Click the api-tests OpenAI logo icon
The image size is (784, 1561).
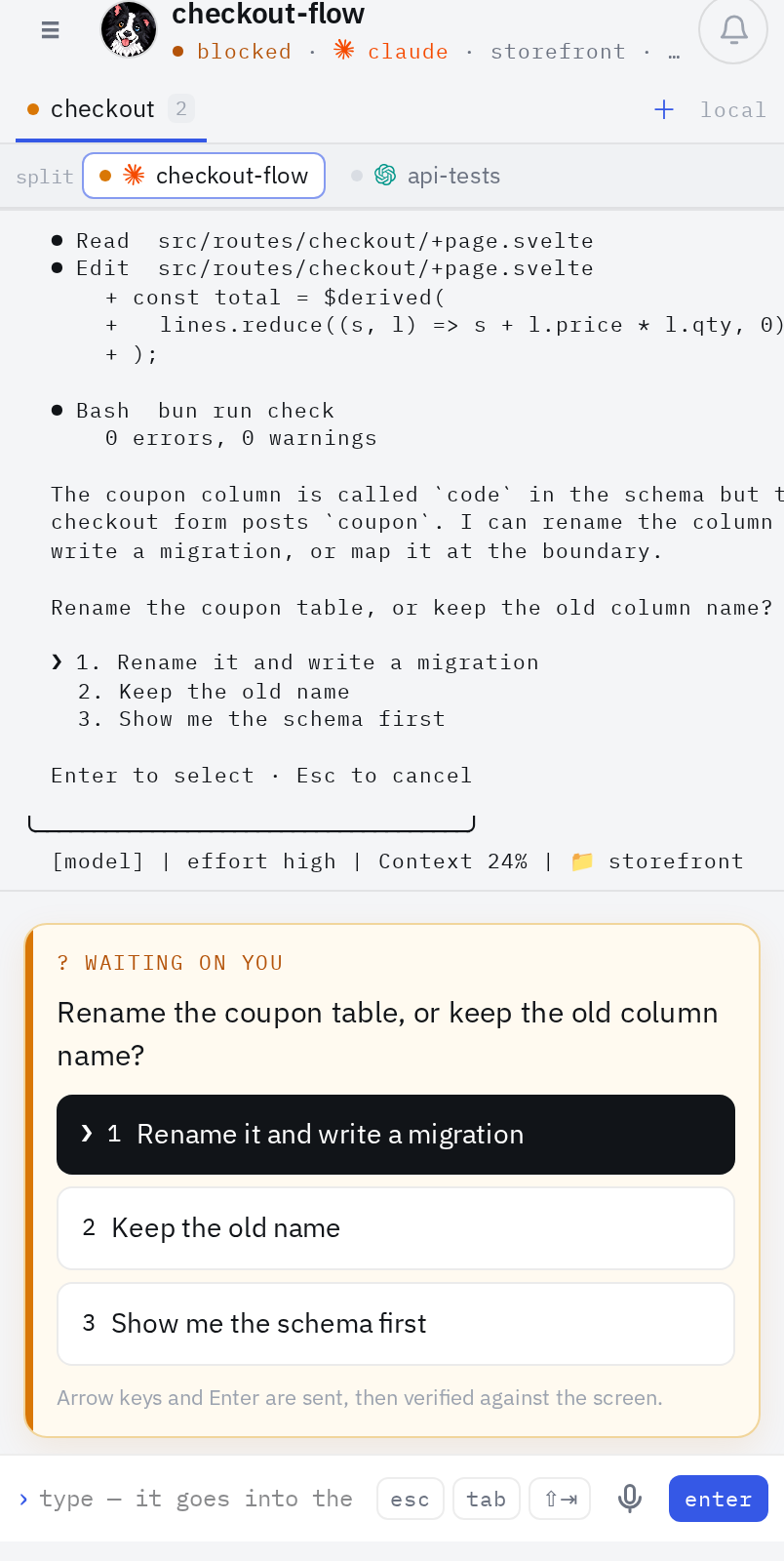(x=385, y=175)
